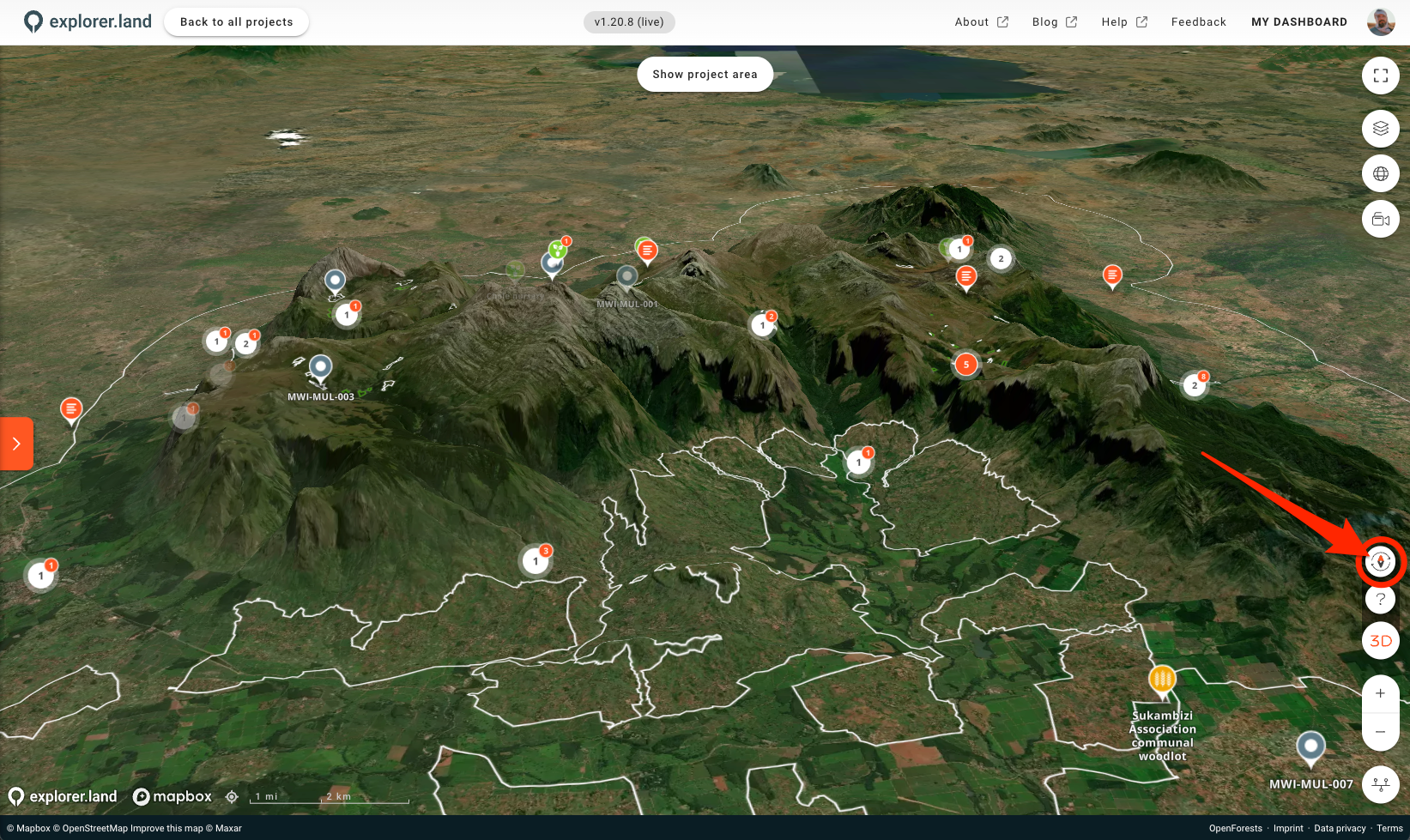Select the MWI-MUL-003 site marker
The width and height of the screenshot is (1410, 840).
point(320,368)
